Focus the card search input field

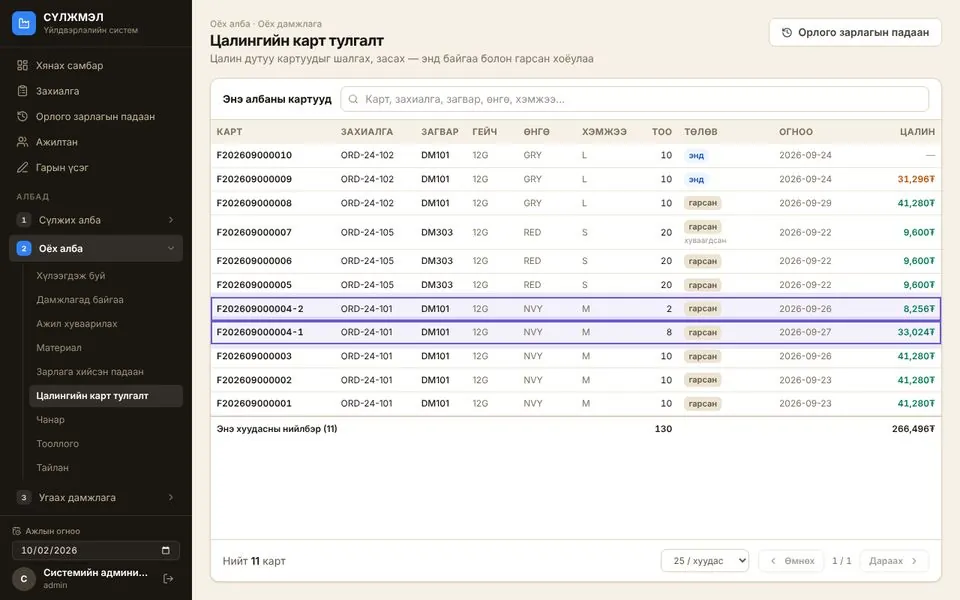[x=634, y=99]
